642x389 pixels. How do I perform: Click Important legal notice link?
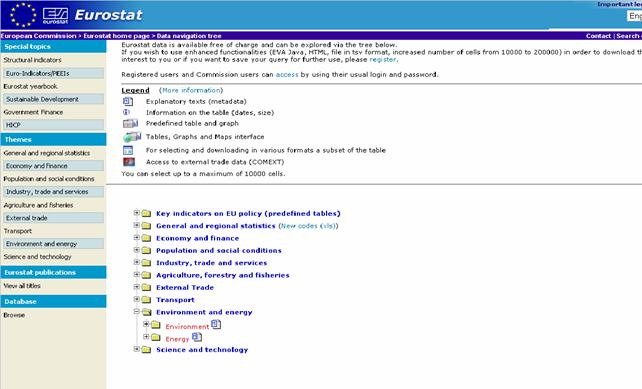click(619, 4)
